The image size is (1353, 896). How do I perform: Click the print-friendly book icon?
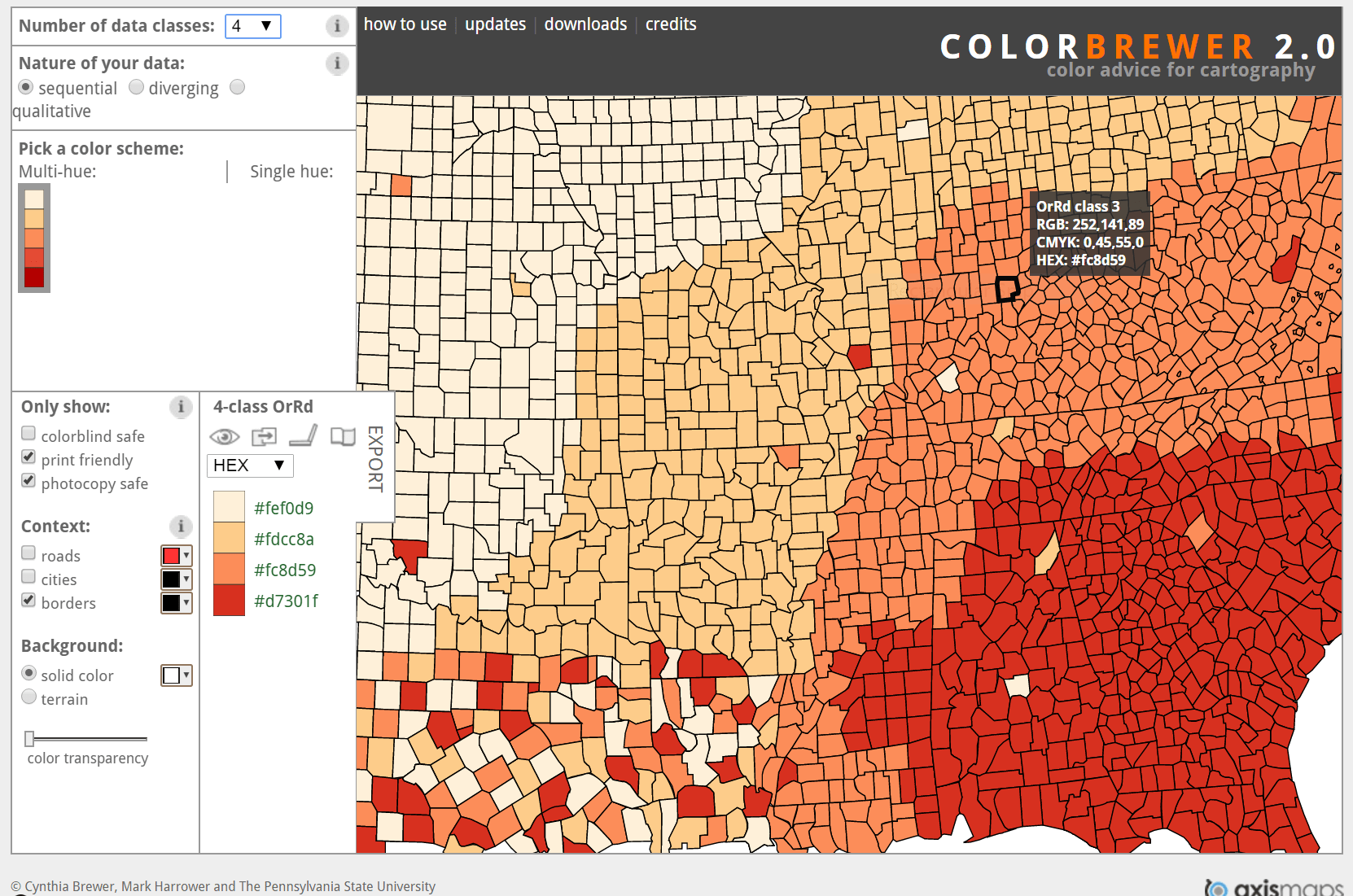(342, 437)
